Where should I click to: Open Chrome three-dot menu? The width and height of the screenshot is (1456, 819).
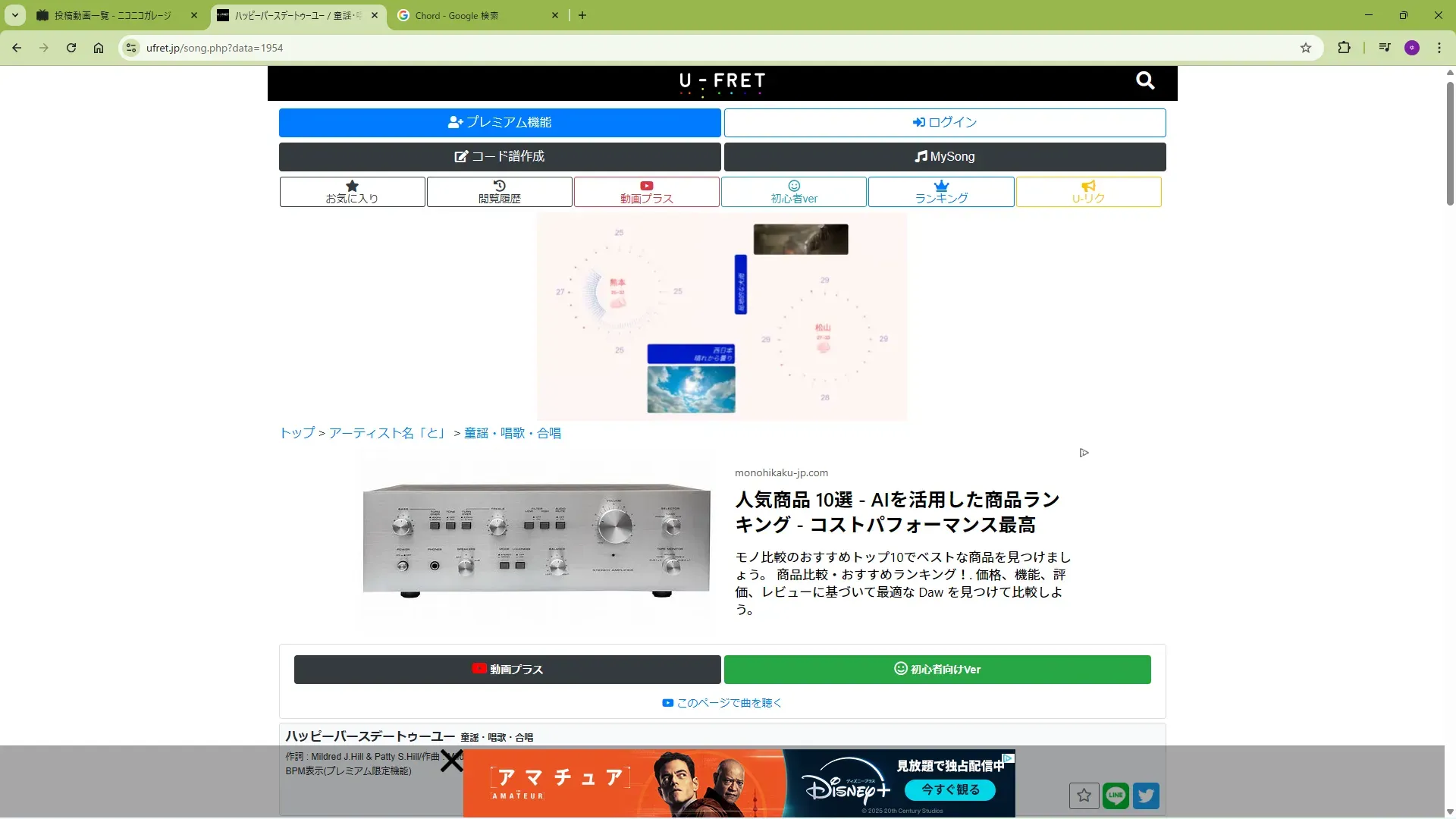(x=1439, y=48)
